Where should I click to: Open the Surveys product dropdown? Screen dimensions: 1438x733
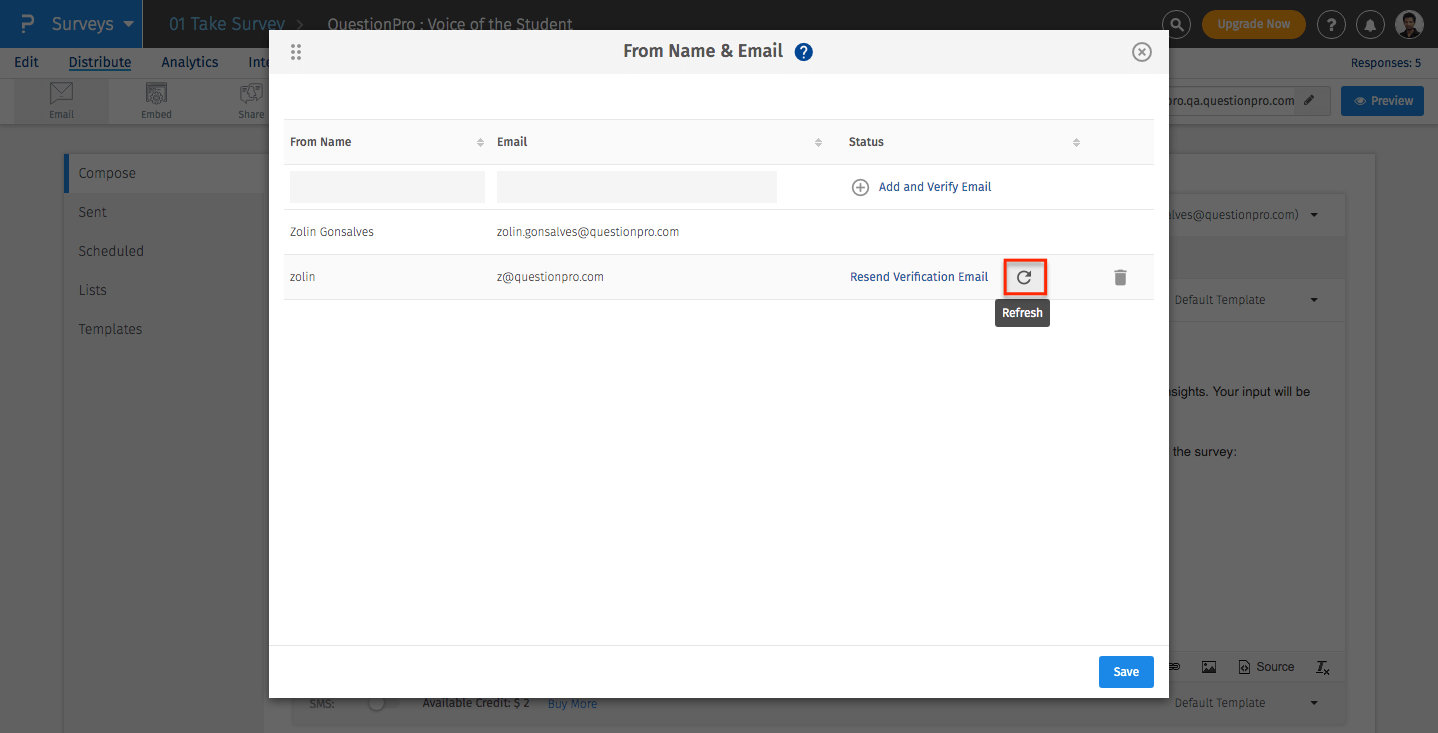tap(93, 24)
